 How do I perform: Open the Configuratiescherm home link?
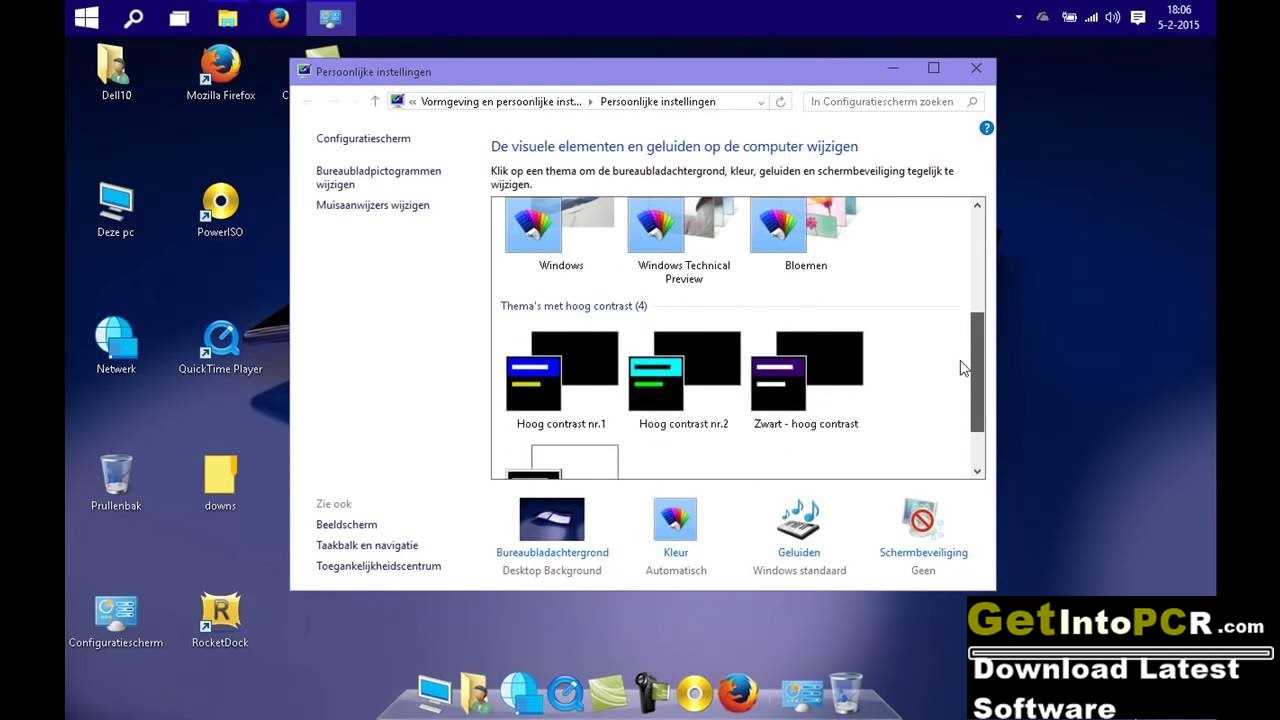[x=363, y=139]
